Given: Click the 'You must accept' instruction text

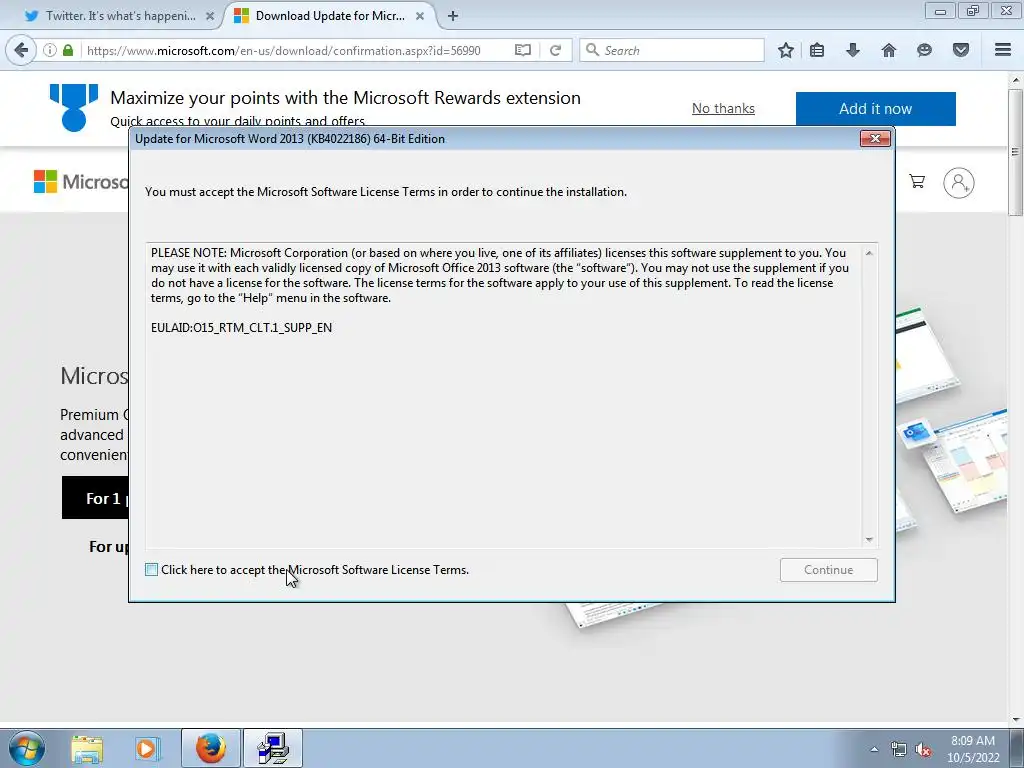Looking at the screenshot, I should [386, 192].
